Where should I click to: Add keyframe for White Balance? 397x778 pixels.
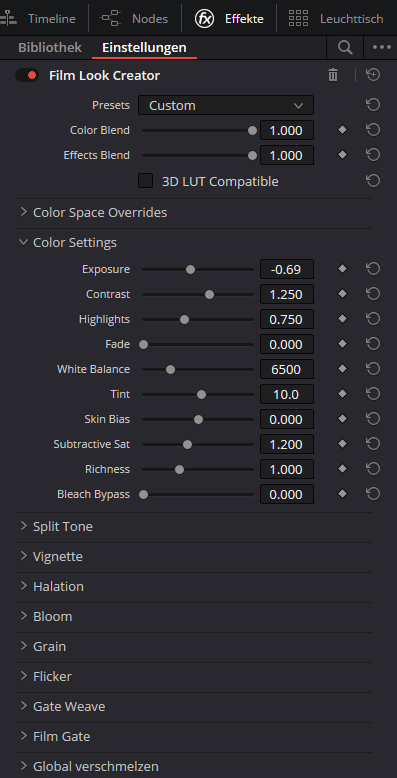point(342,369)
